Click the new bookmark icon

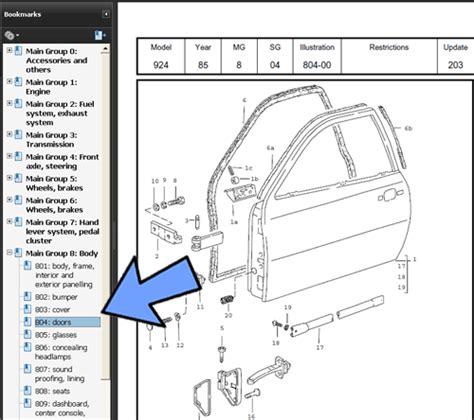[100, 35]
